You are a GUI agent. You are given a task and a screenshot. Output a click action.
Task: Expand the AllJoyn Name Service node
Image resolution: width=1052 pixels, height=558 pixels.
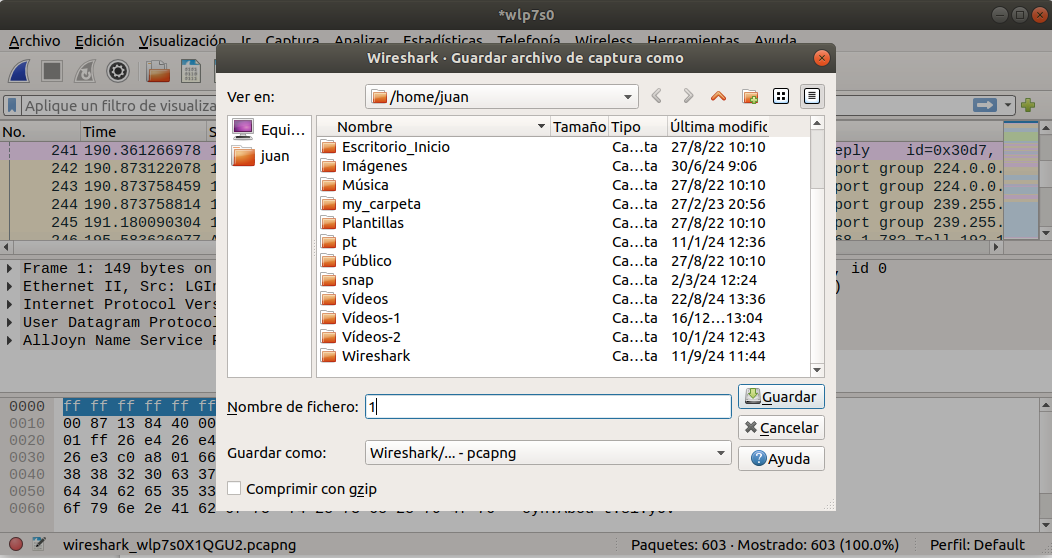click(9, 341)
